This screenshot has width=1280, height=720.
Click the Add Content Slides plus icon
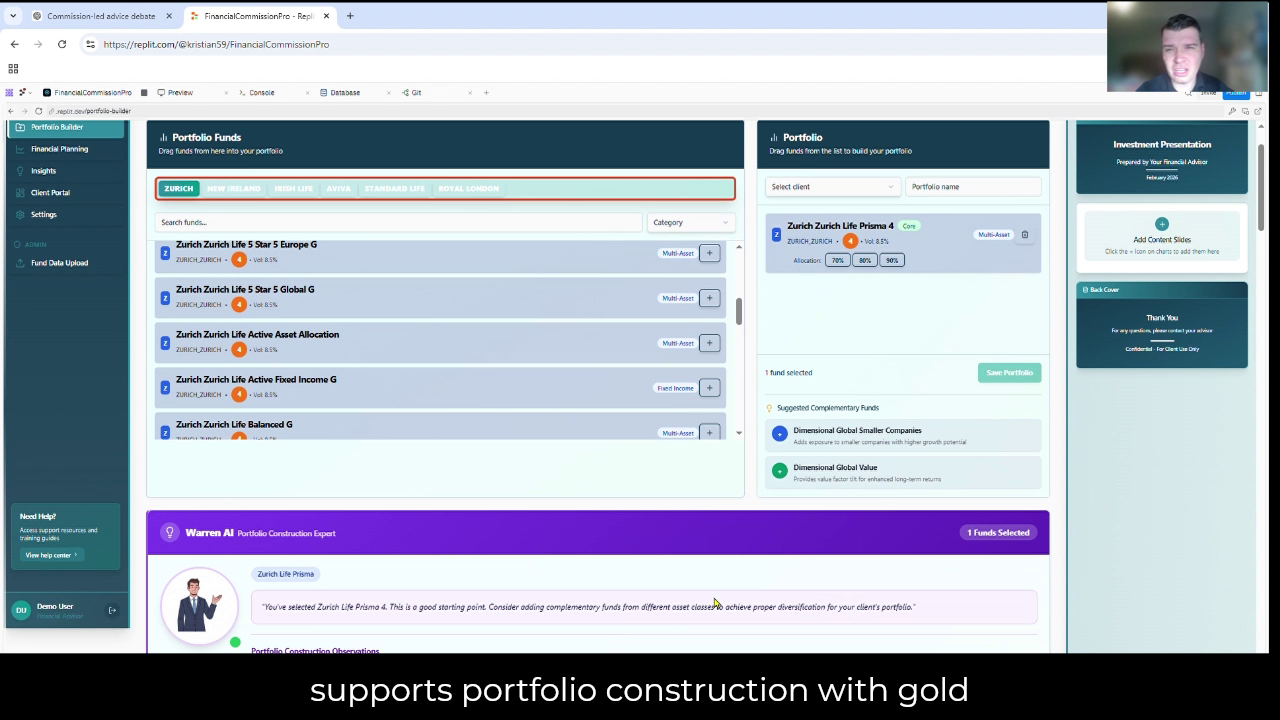(x=1161, y=224)
